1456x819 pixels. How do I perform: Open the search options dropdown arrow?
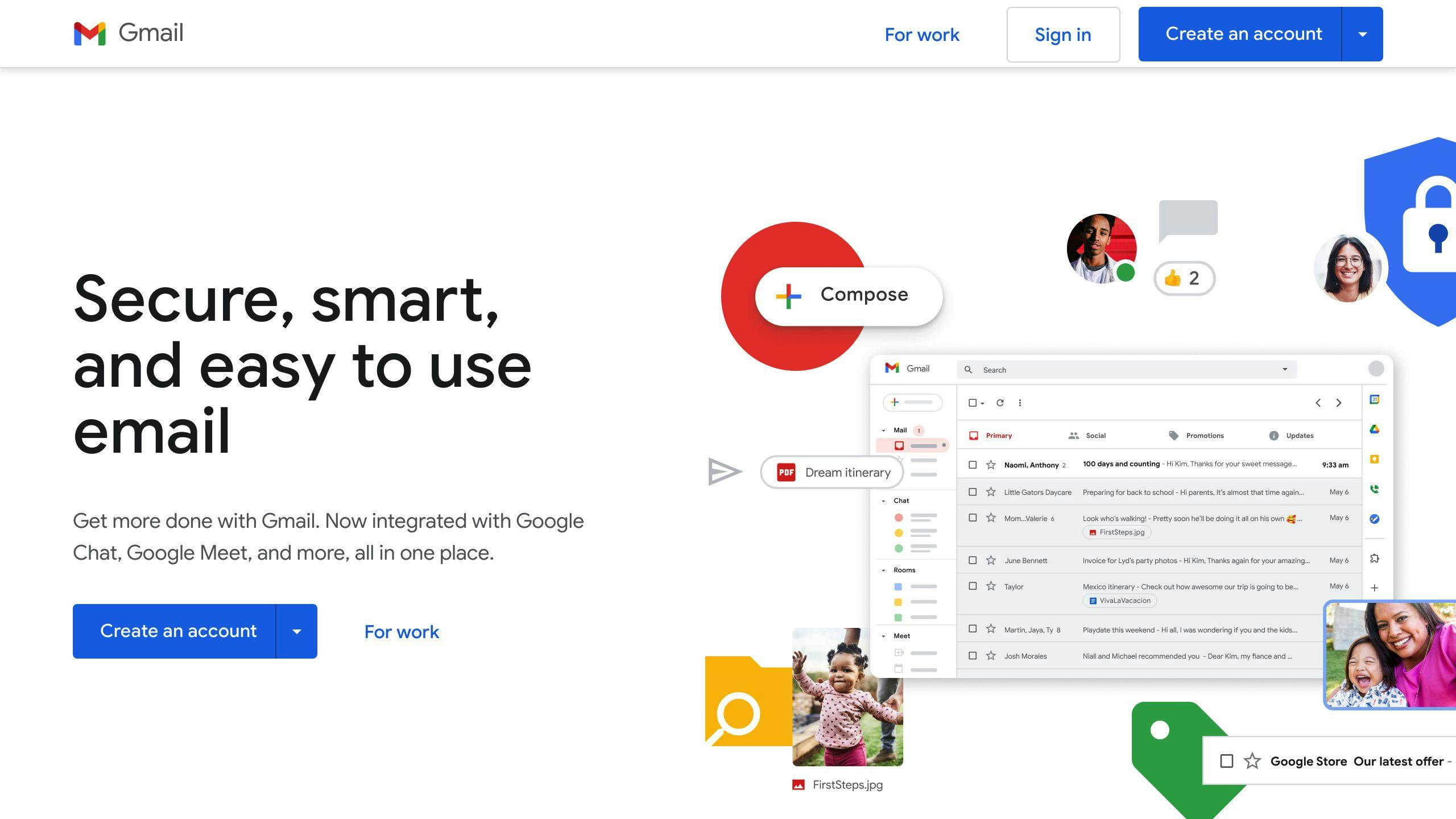click(1285, 370)
